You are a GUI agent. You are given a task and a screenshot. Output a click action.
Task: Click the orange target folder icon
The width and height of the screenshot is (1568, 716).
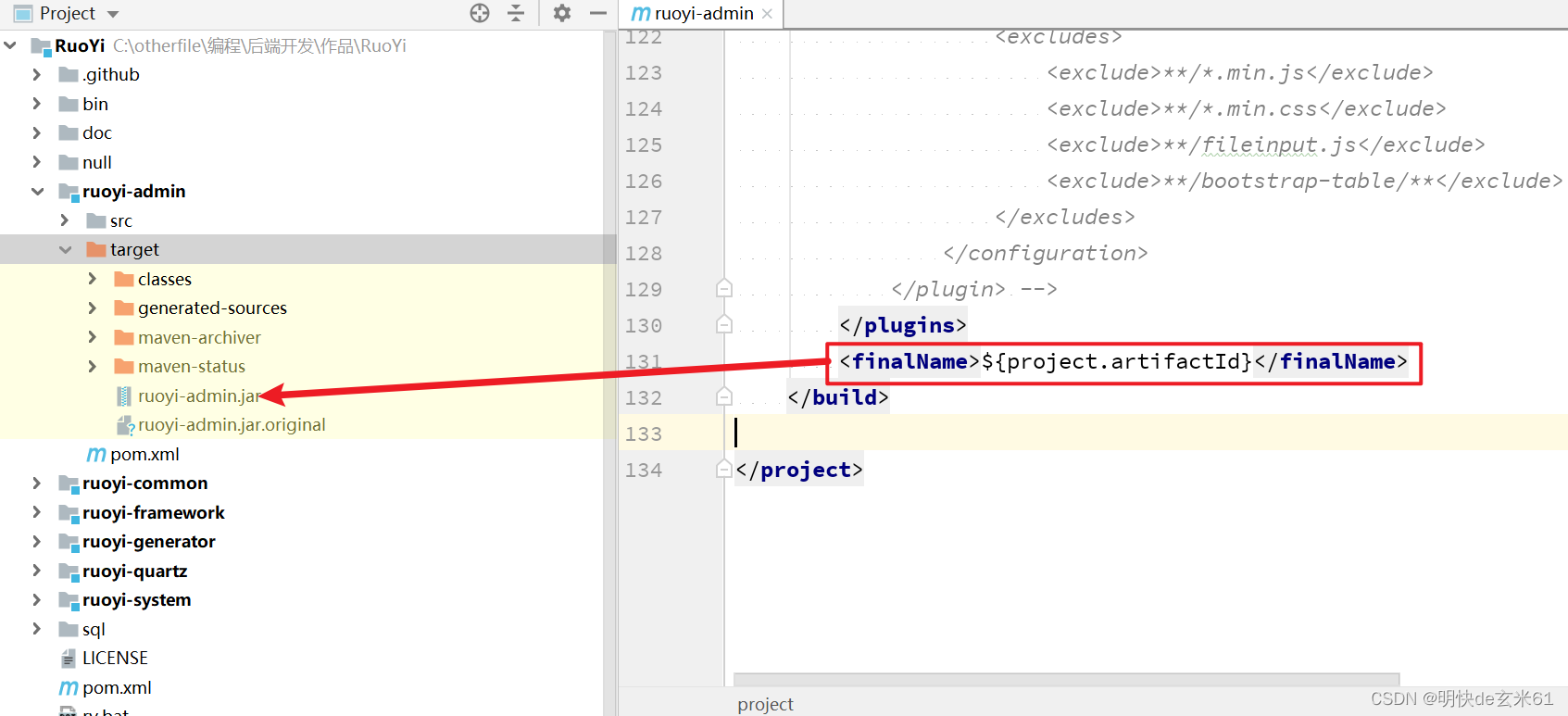click(96, 249)
